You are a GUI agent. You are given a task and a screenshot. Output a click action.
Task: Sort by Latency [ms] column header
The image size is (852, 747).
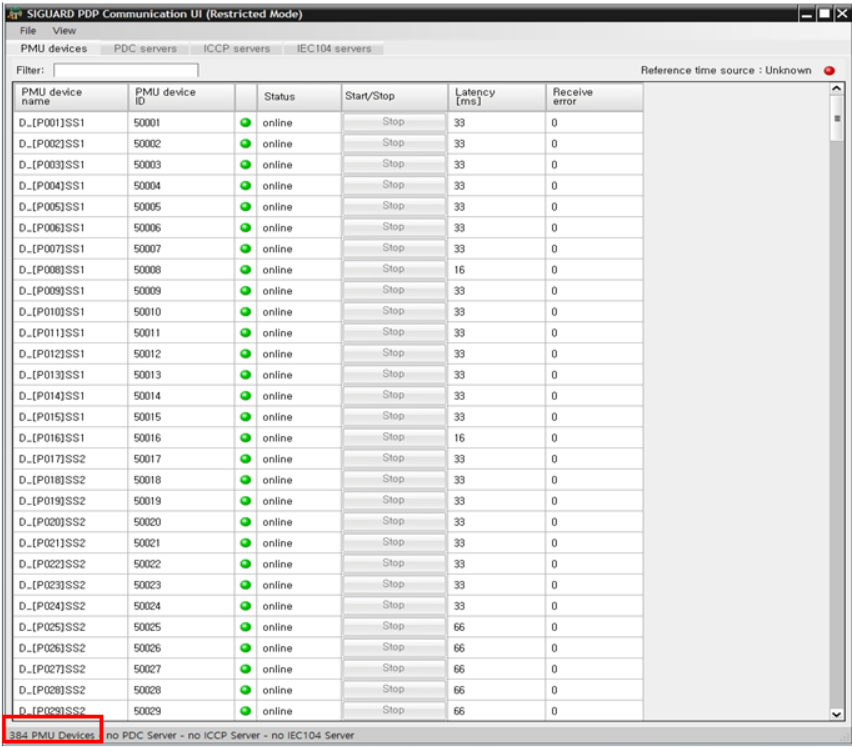click(497, 97)
